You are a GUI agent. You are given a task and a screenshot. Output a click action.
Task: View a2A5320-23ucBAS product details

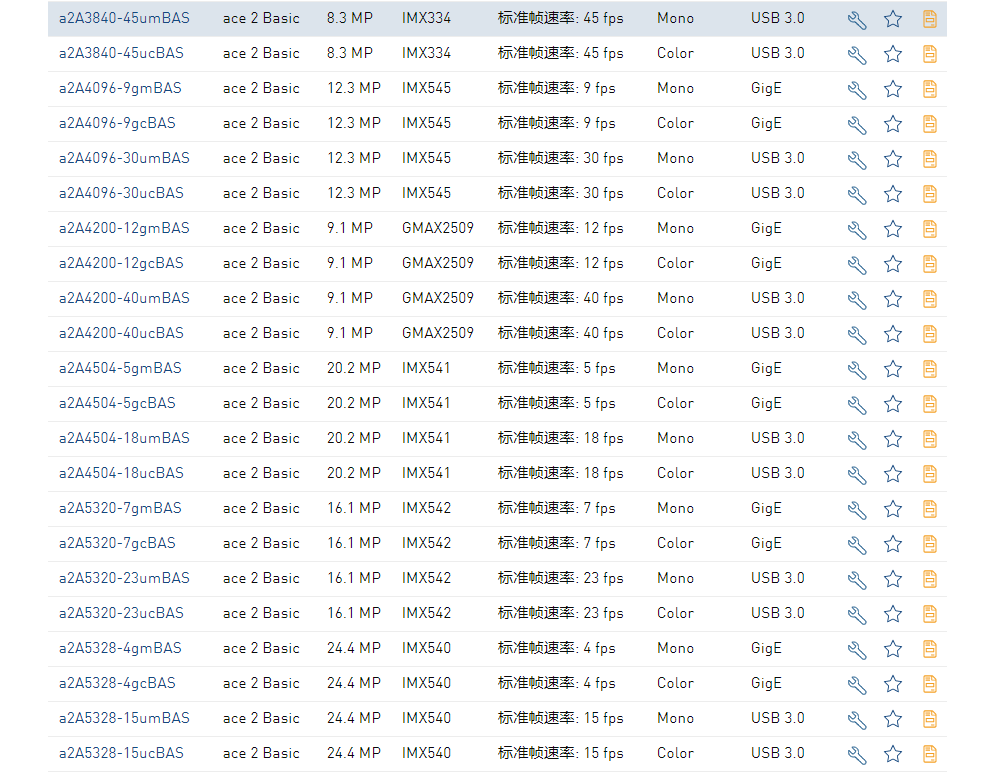(121, 613)
